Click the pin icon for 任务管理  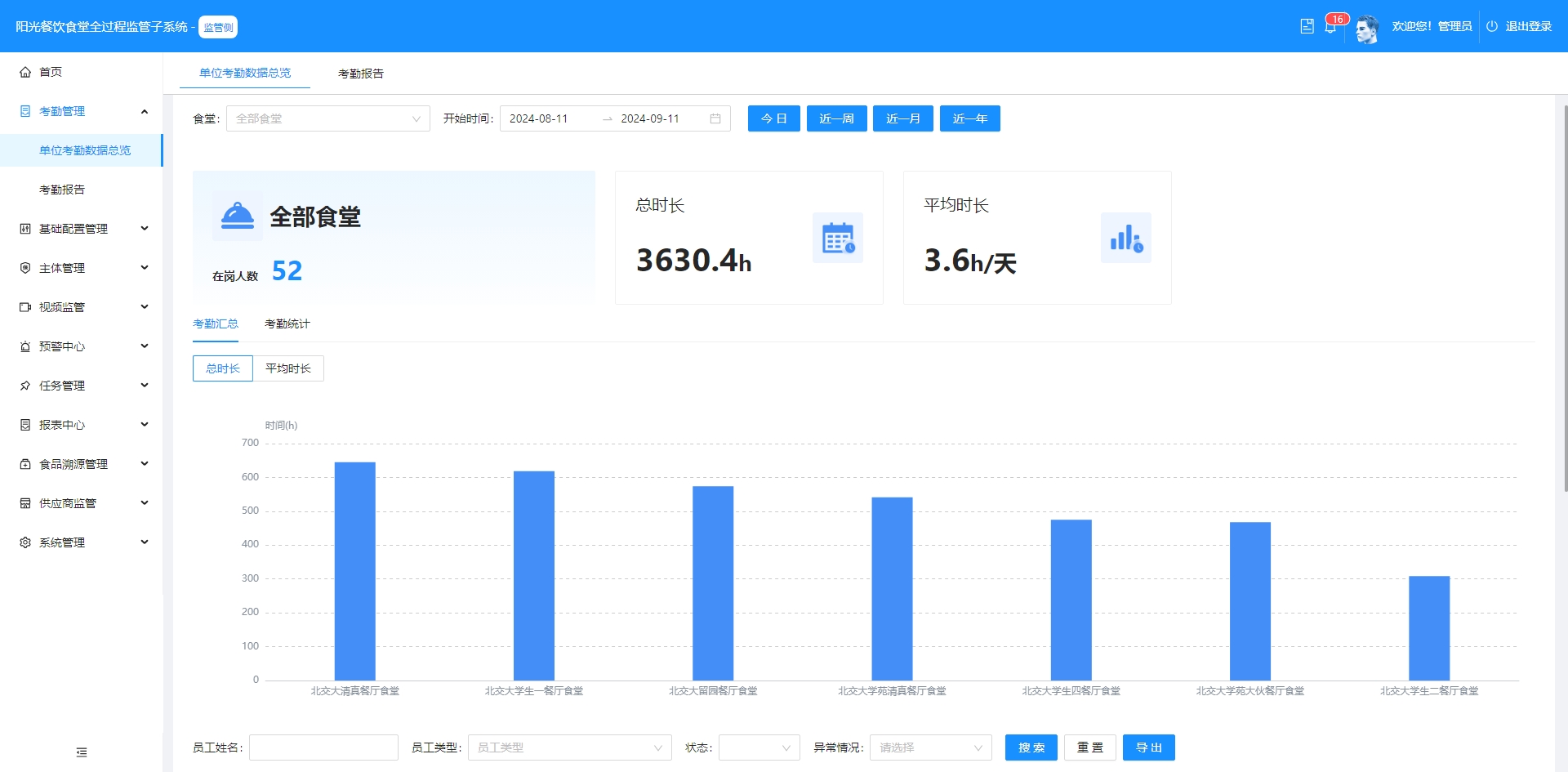click(25, 386)
